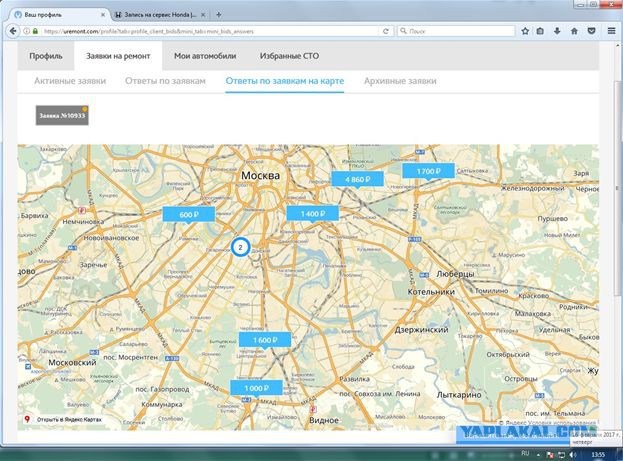Open the 1 600 ₽ offer marker

click(265, 340)
